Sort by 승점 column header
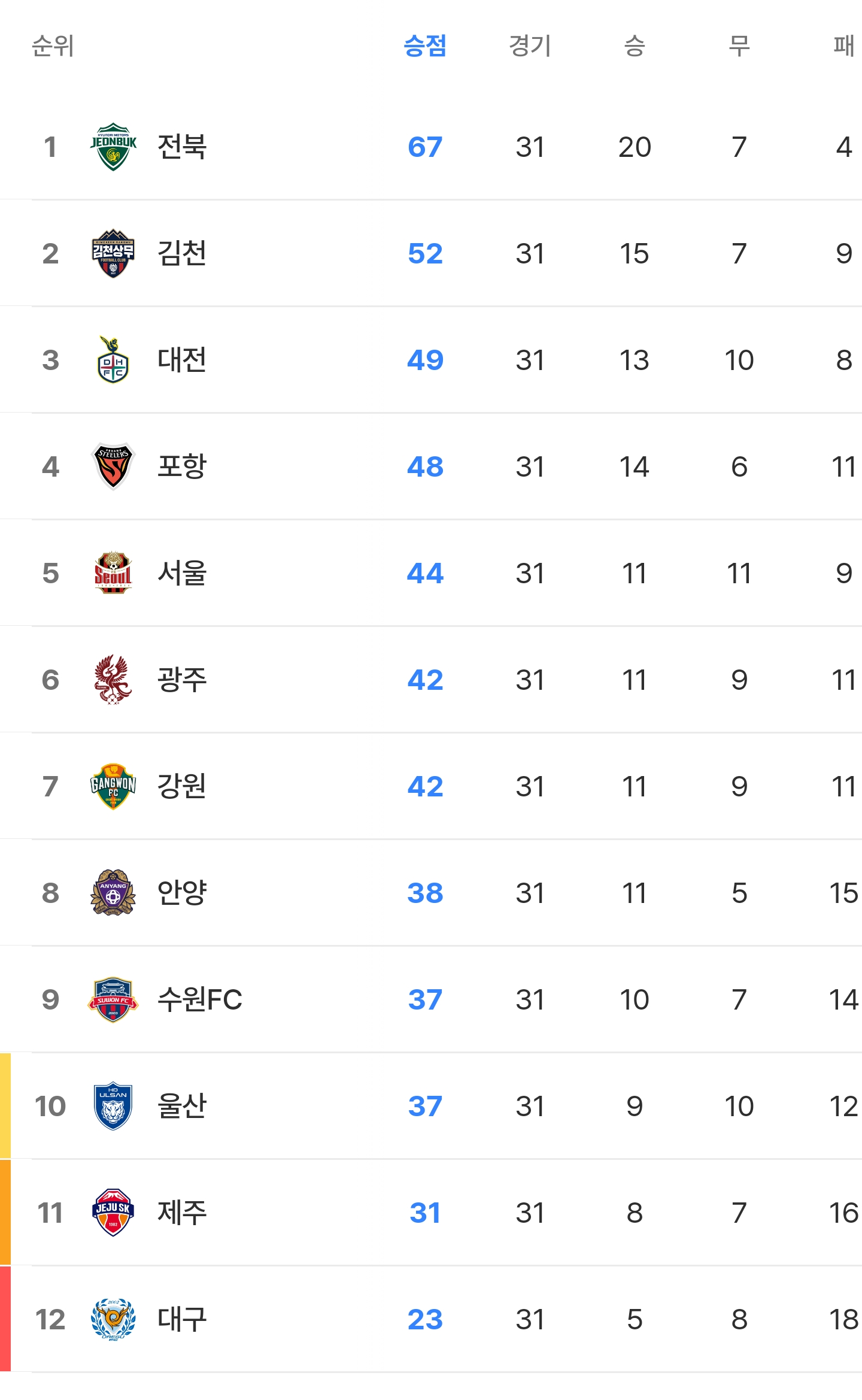 pyautogui.click(x=425, y=46)
